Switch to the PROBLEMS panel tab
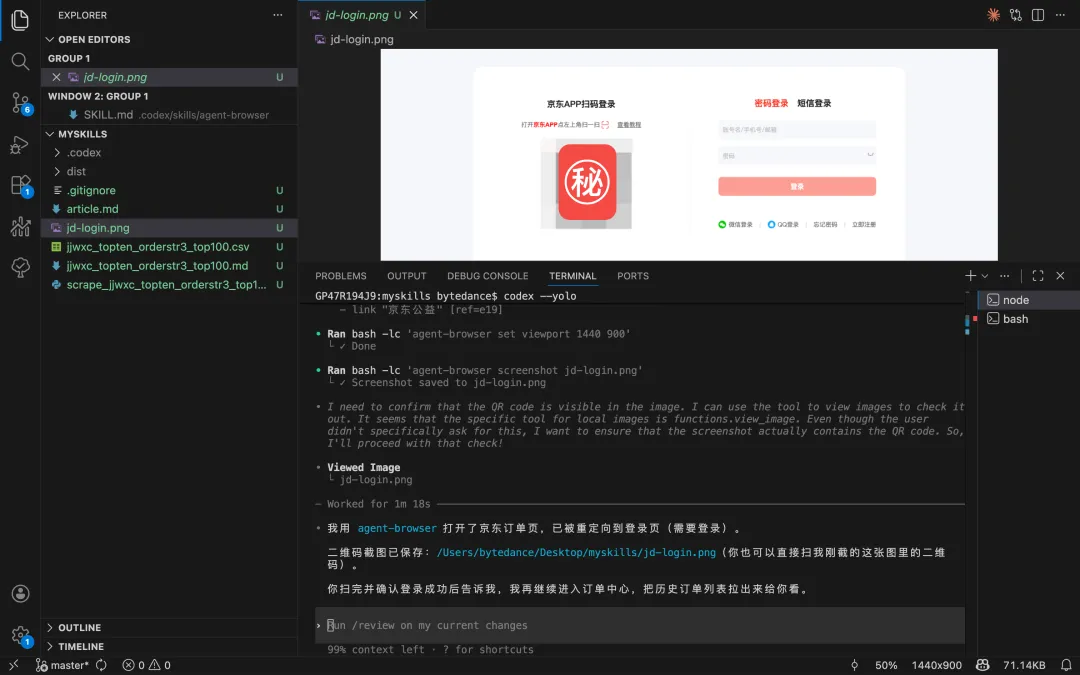The width and height of the screenshot is (1080, 675). [x=340, y=276]
